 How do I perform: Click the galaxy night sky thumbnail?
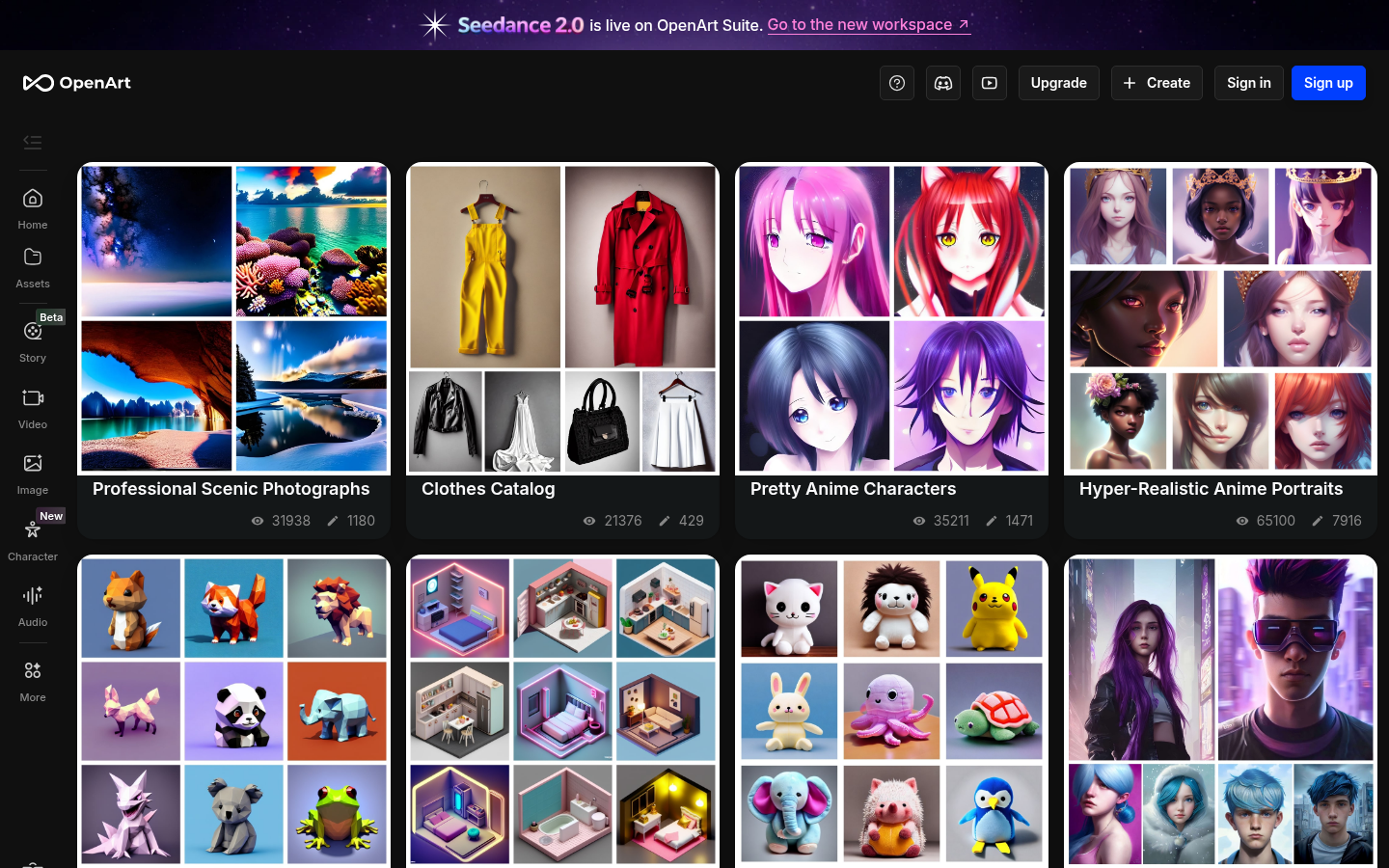[156, 241]
